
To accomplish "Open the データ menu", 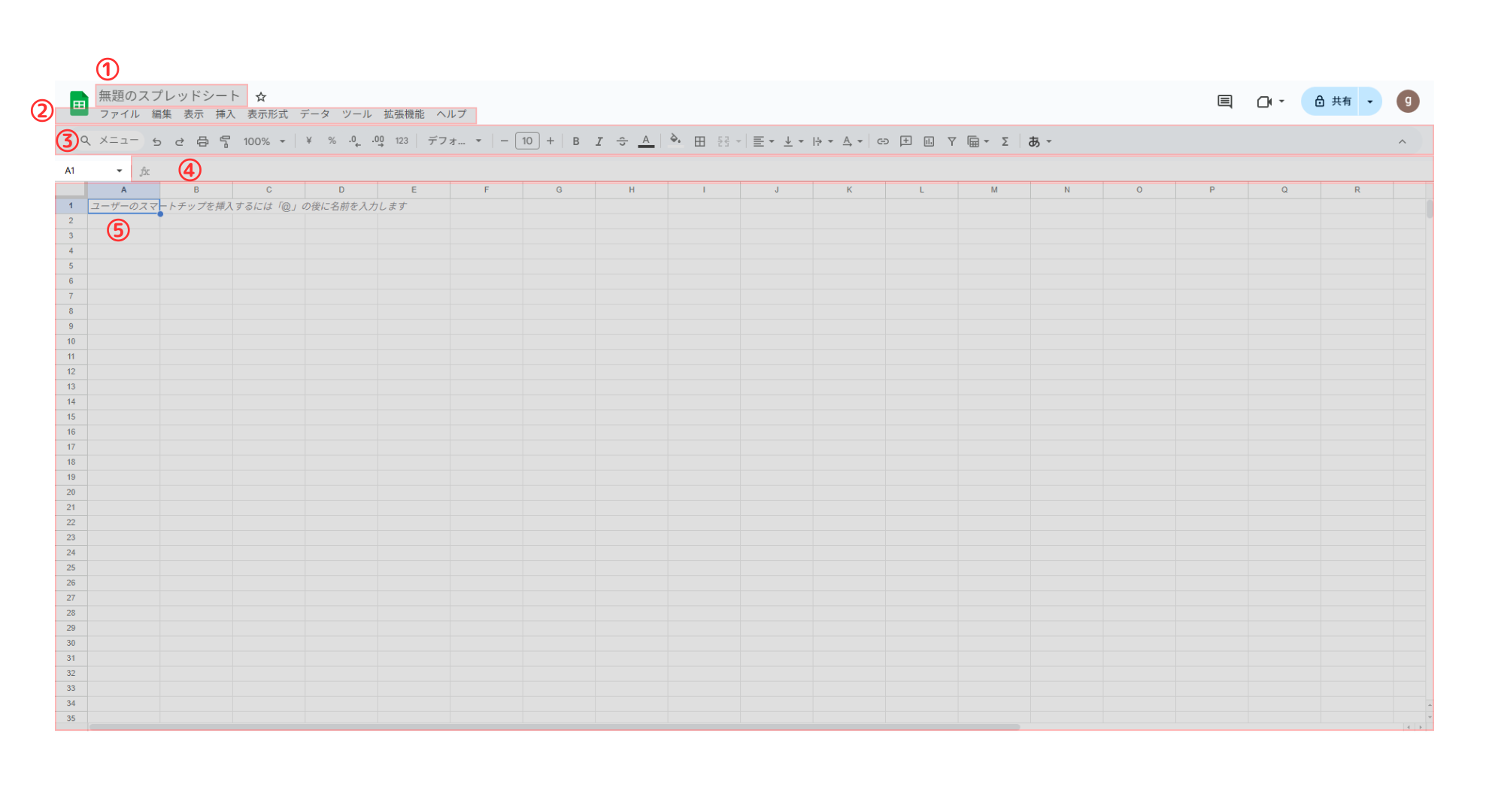I will pos(315,114).
